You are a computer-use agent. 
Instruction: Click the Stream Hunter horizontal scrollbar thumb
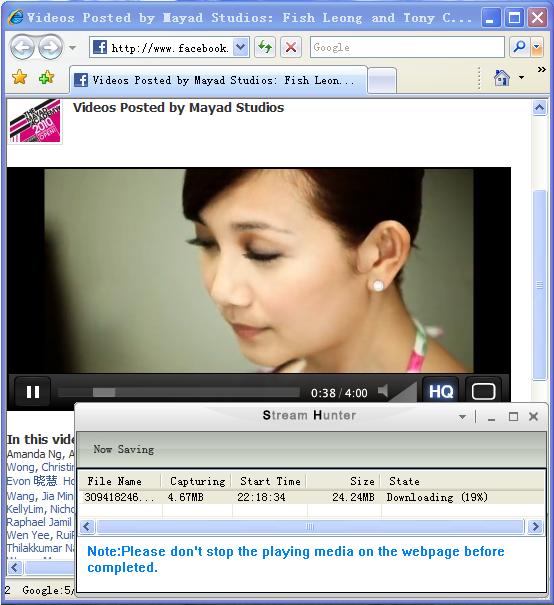click(x=310, y=526)
